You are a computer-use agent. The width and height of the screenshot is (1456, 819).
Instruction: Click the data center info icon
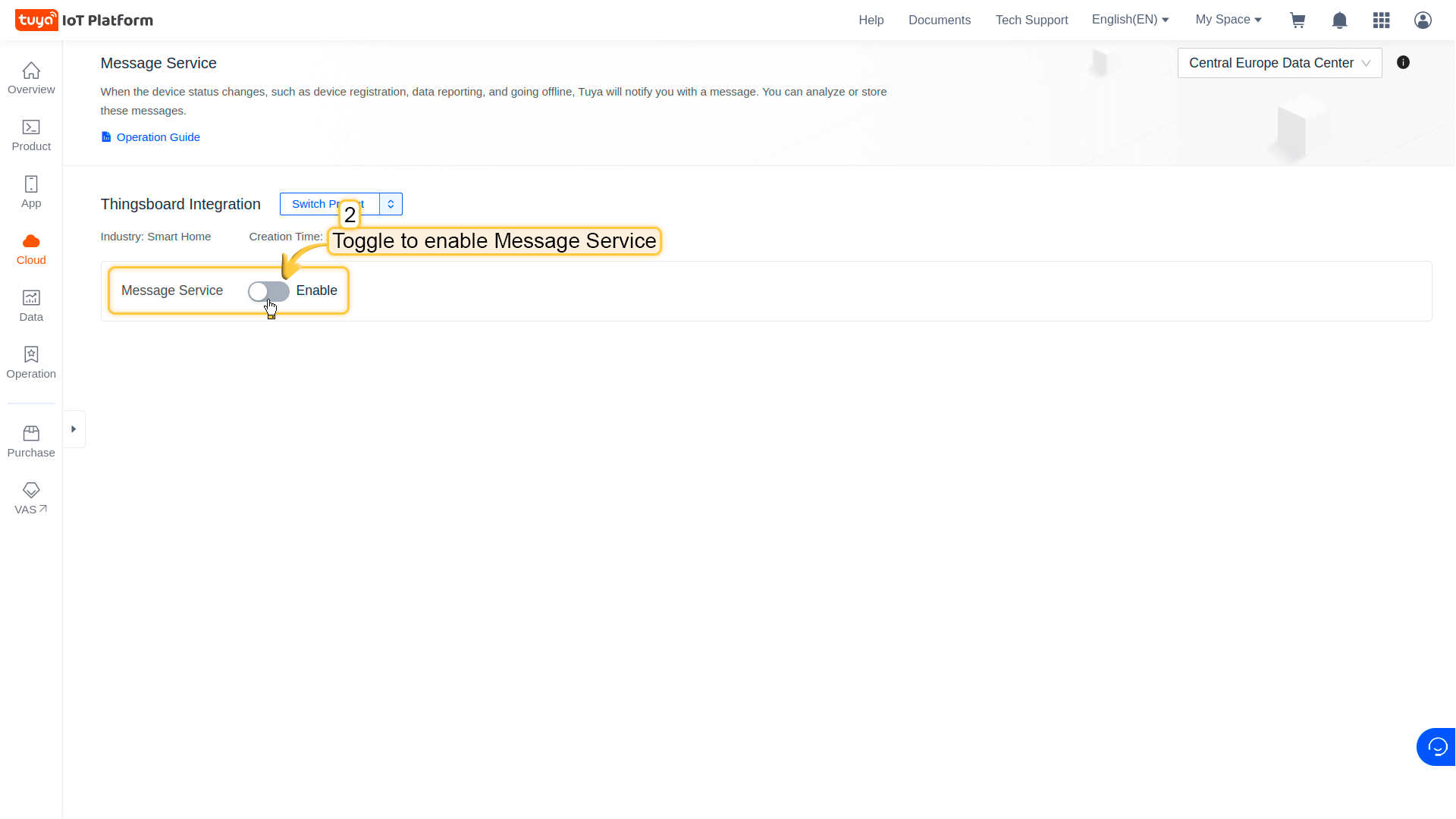point(1403,63)
